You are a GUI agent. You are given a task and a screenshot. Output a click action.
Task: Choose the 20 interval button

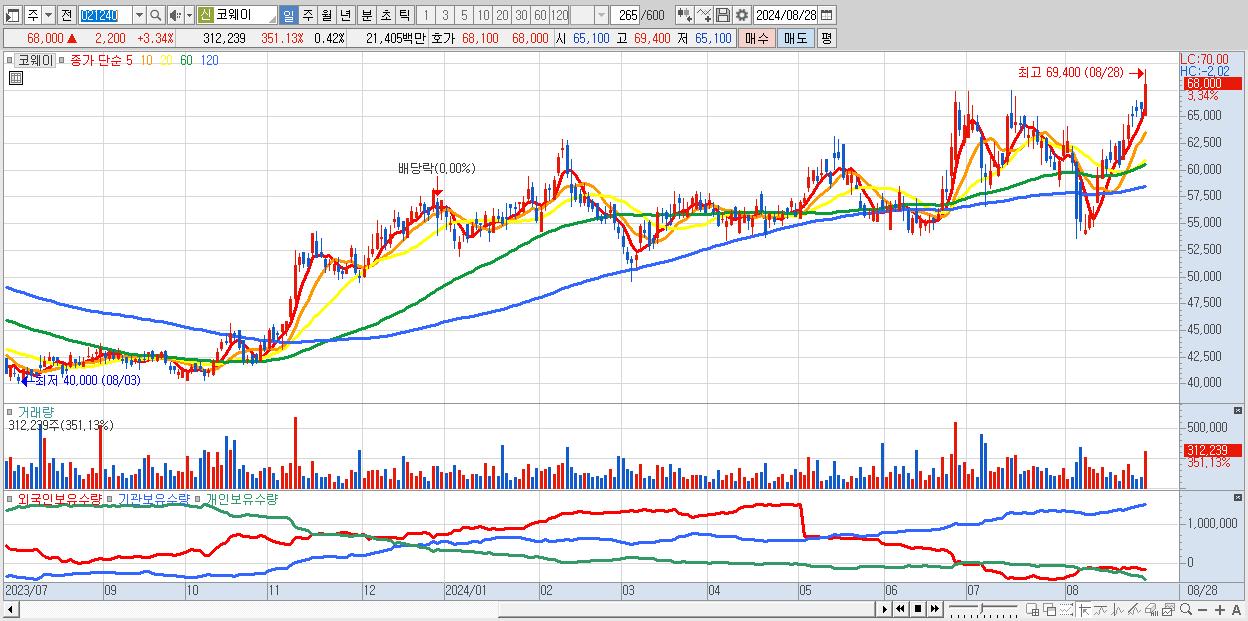click(x=502, y=15)
